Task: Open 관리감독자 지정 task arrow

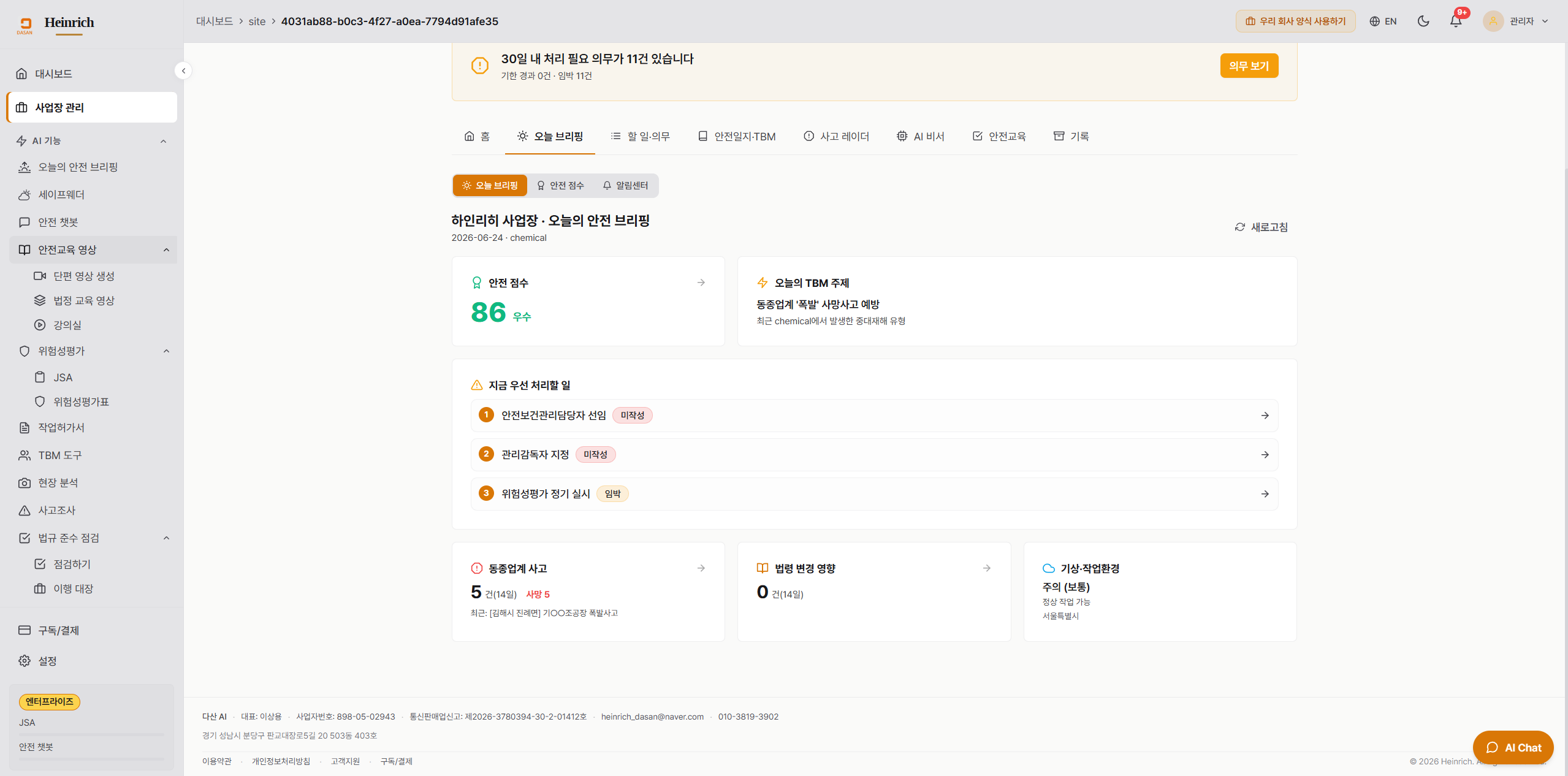Action: [x=1265, y=455]
